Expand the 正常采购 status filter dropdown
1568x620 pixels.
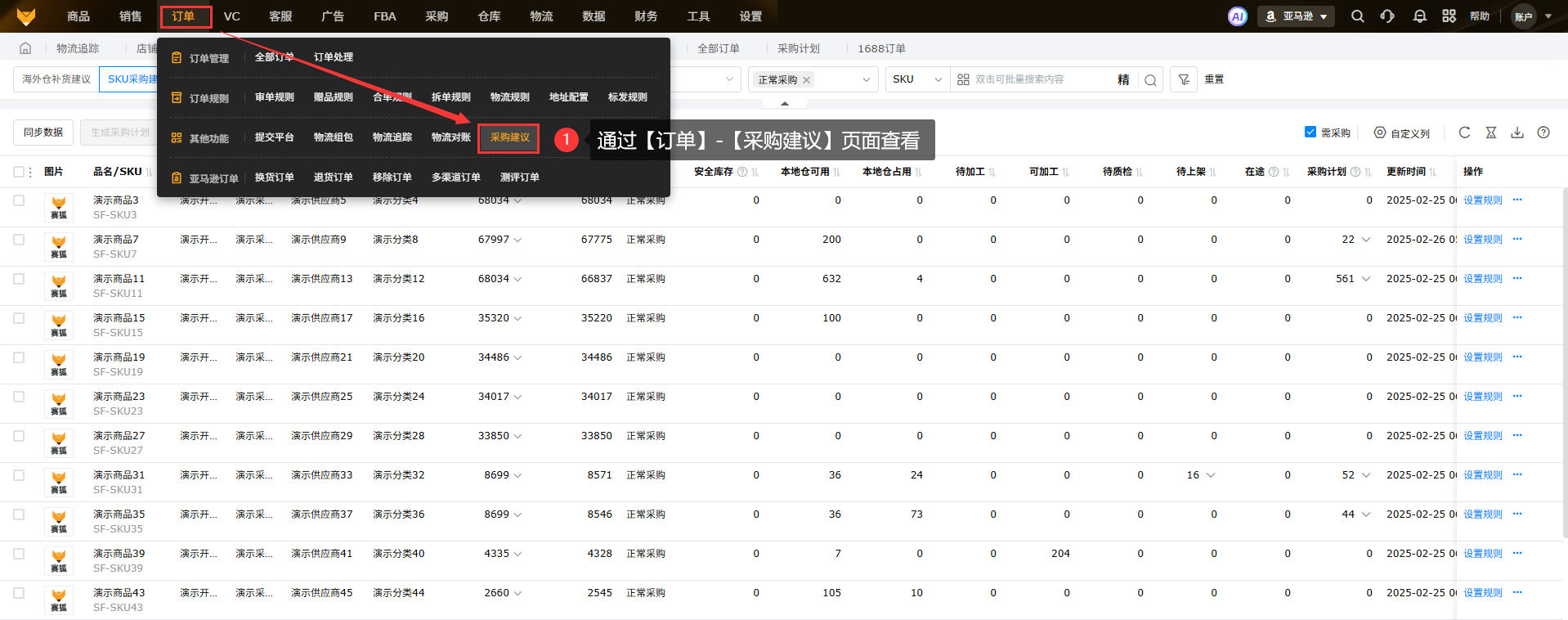click(866, 79)
